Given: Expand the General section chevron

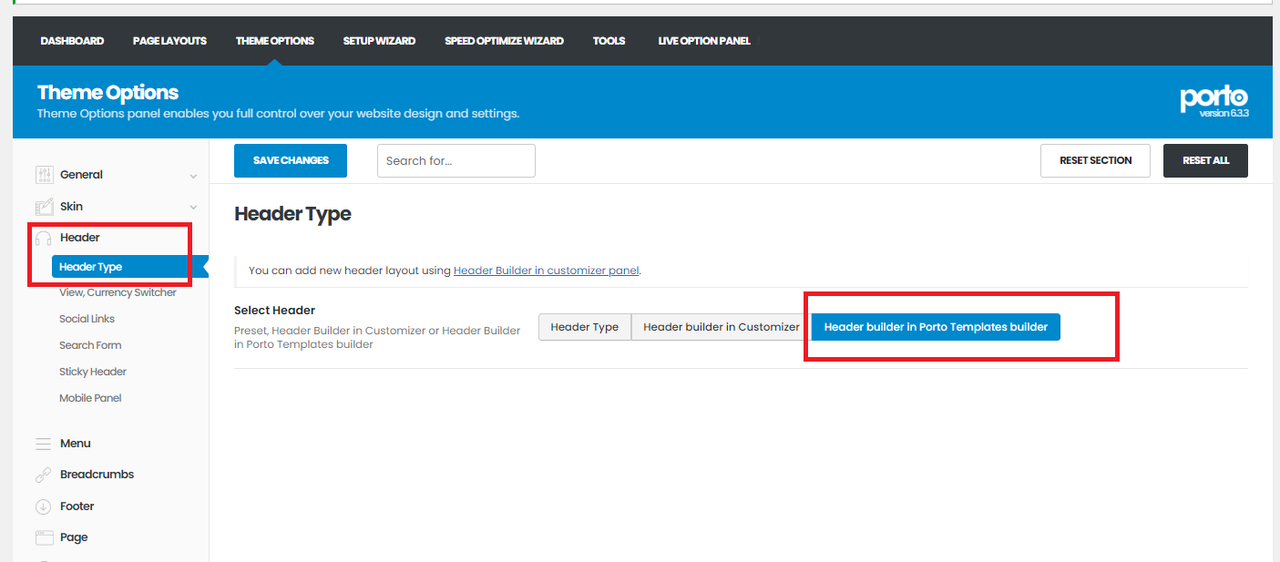Looking at the screenshot, I should (x=193, y=176).
